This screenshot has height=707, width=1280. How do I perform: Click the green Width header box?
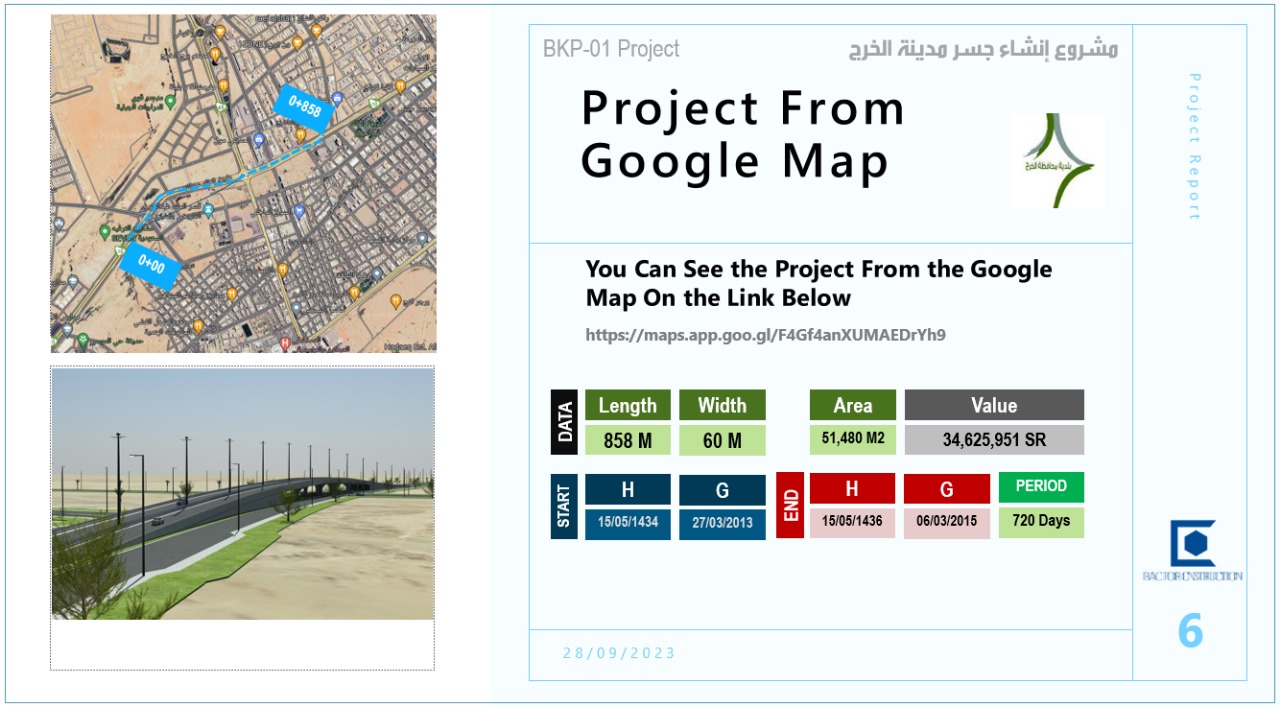[x=722, y=405]
